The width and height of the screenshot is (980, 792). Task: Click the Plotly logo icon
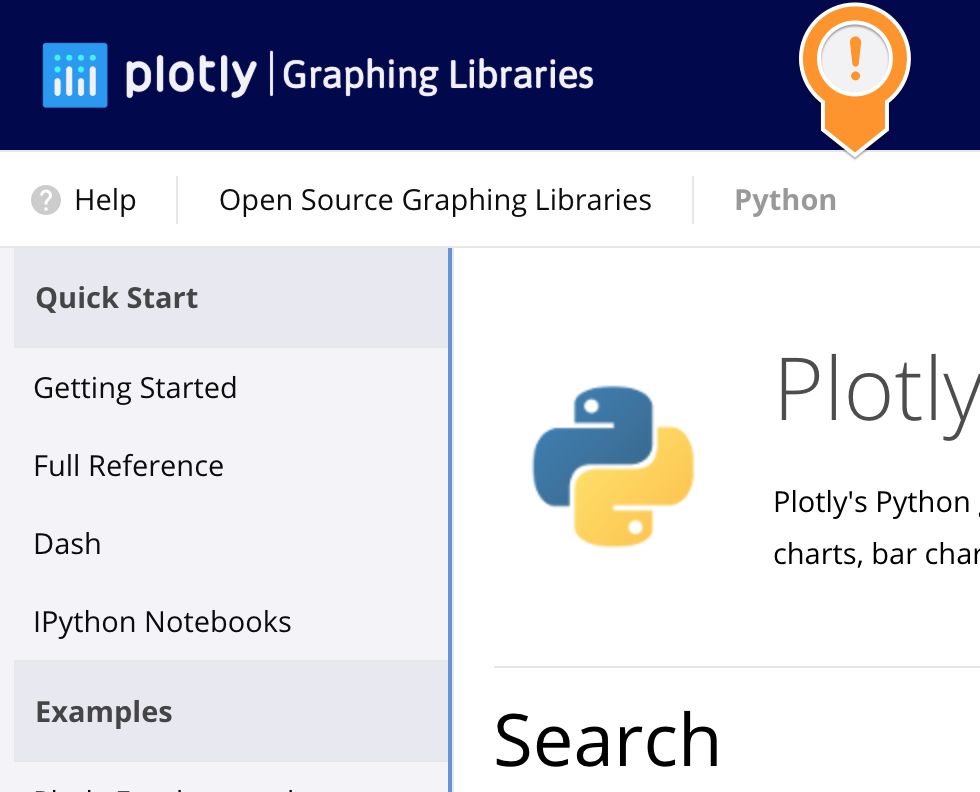75,75
